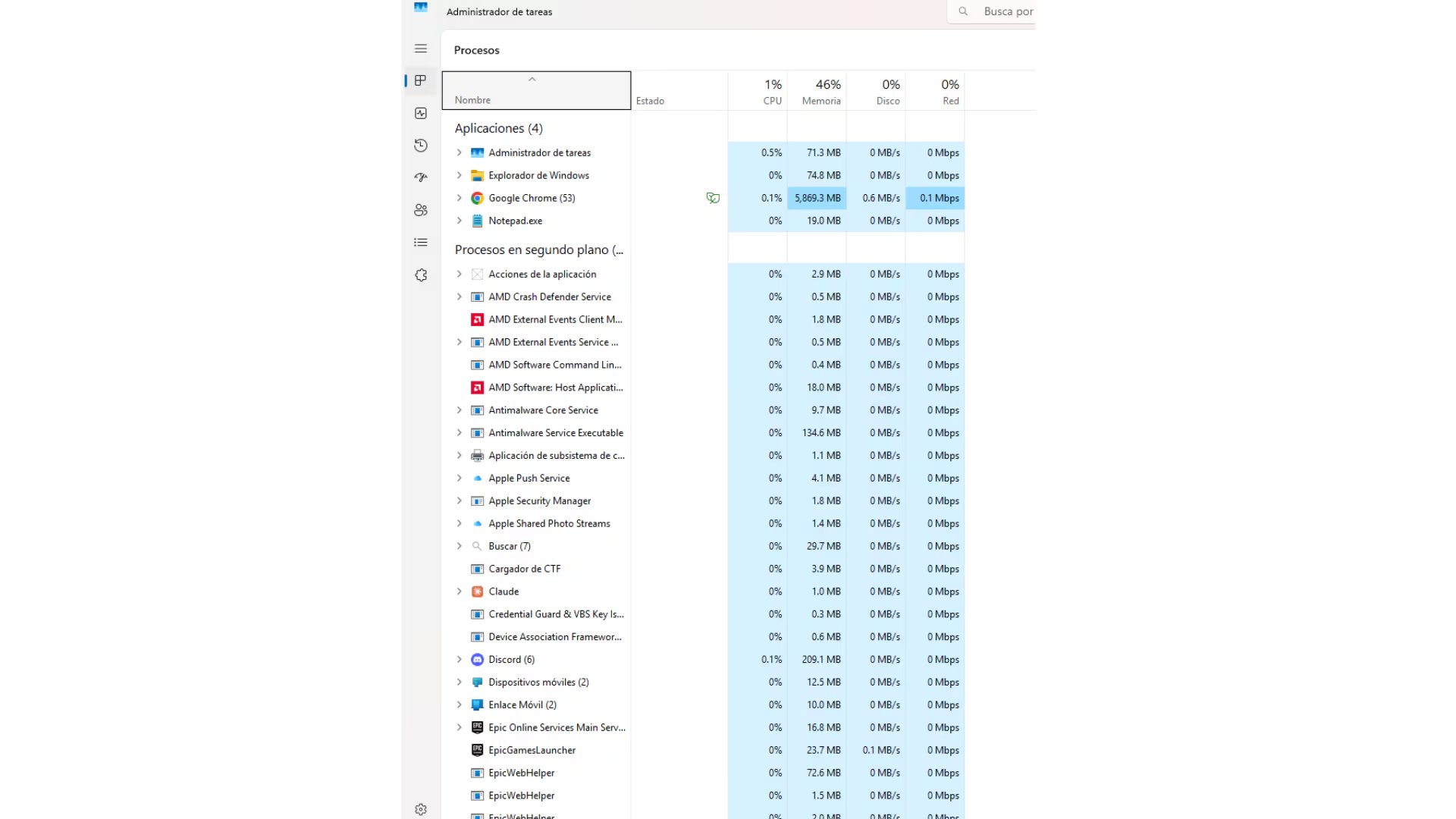Screen dimensions: 1456x819
Task: Expand the Google Chrome (53) process group
Action: click(459, 198)
